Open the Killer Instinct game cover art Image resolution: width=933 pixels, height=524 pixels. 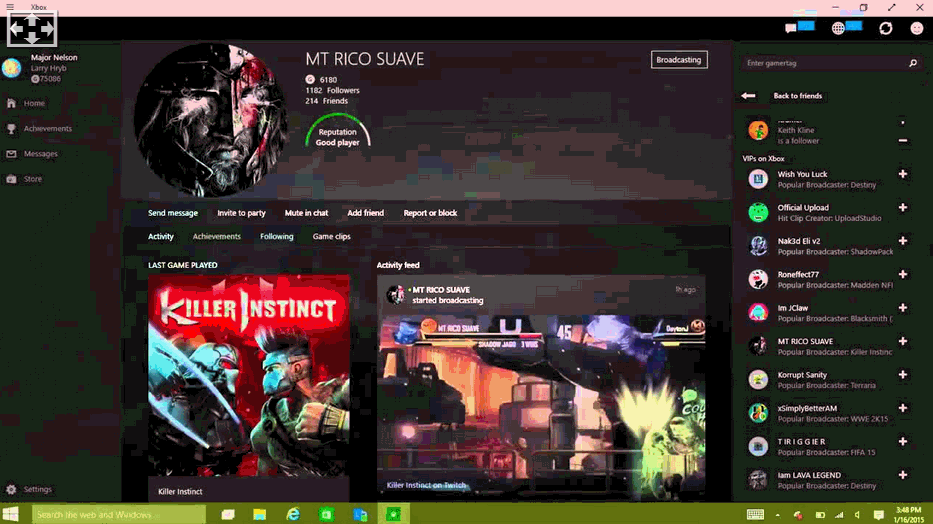point(249,375)
